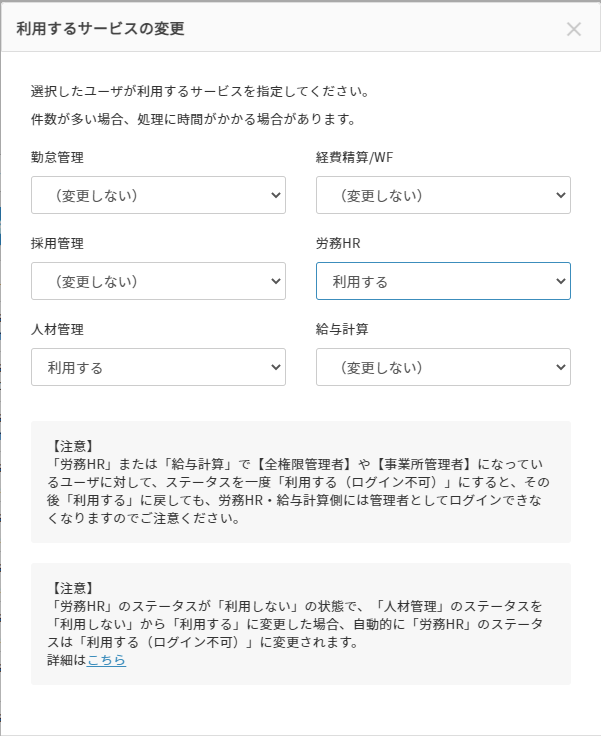This screenshot has height=736, width=601.
Task: Expand the 経費精算/WF service dropdown
Action: click(x=443, y=195)
